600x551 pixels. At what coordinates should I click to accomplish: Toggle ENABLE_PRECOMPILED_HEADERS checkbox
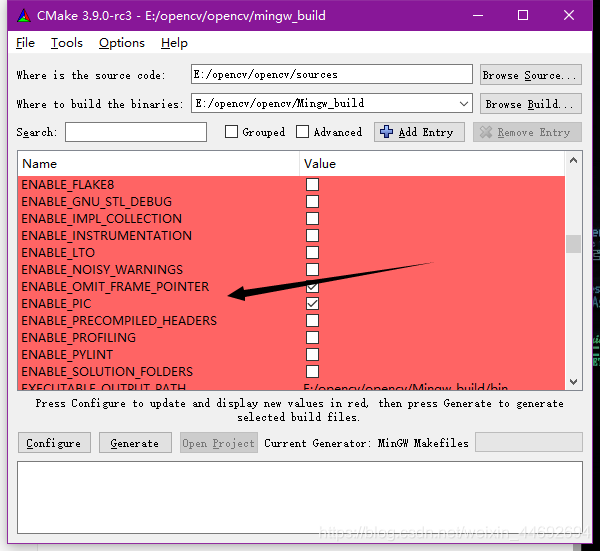312,321
